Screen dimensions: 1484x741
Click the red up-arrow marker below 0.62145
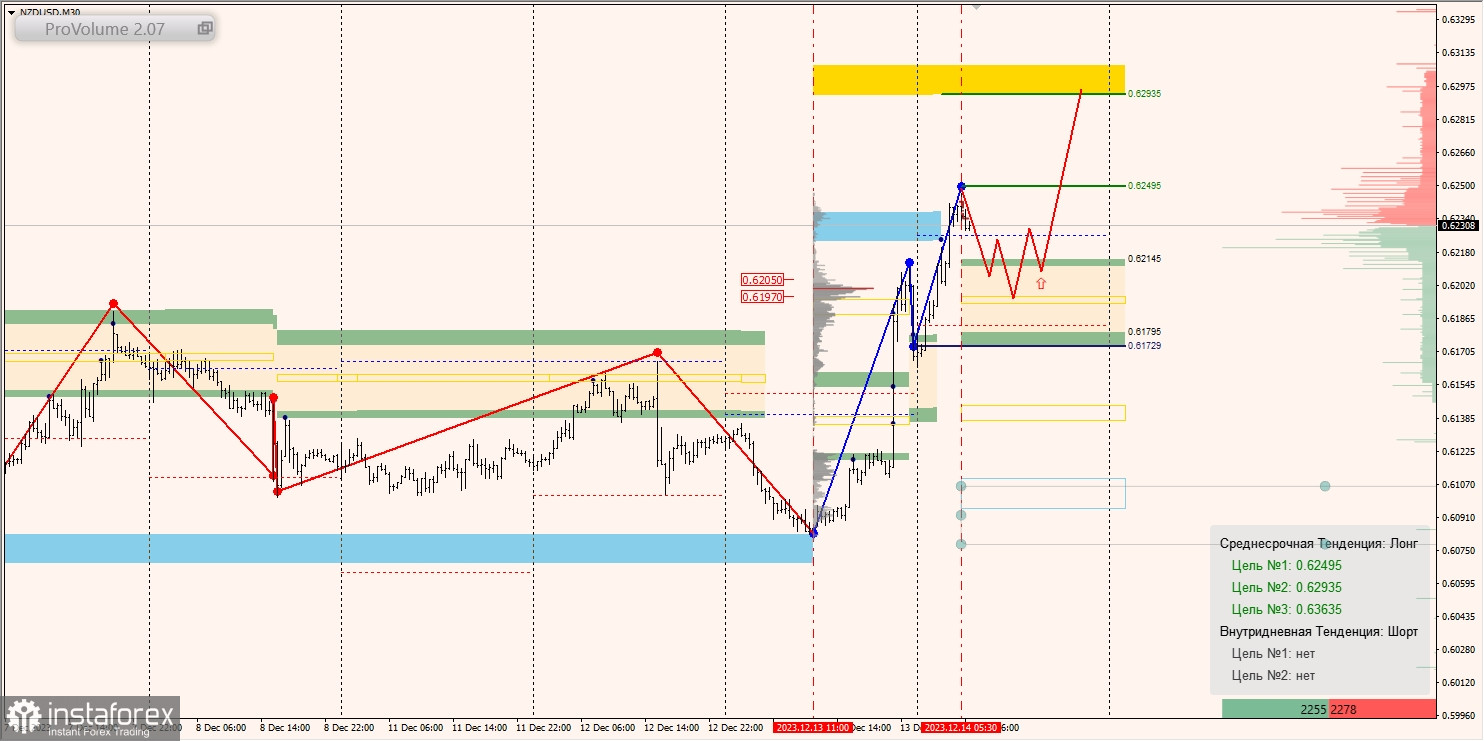[1040, 284]
